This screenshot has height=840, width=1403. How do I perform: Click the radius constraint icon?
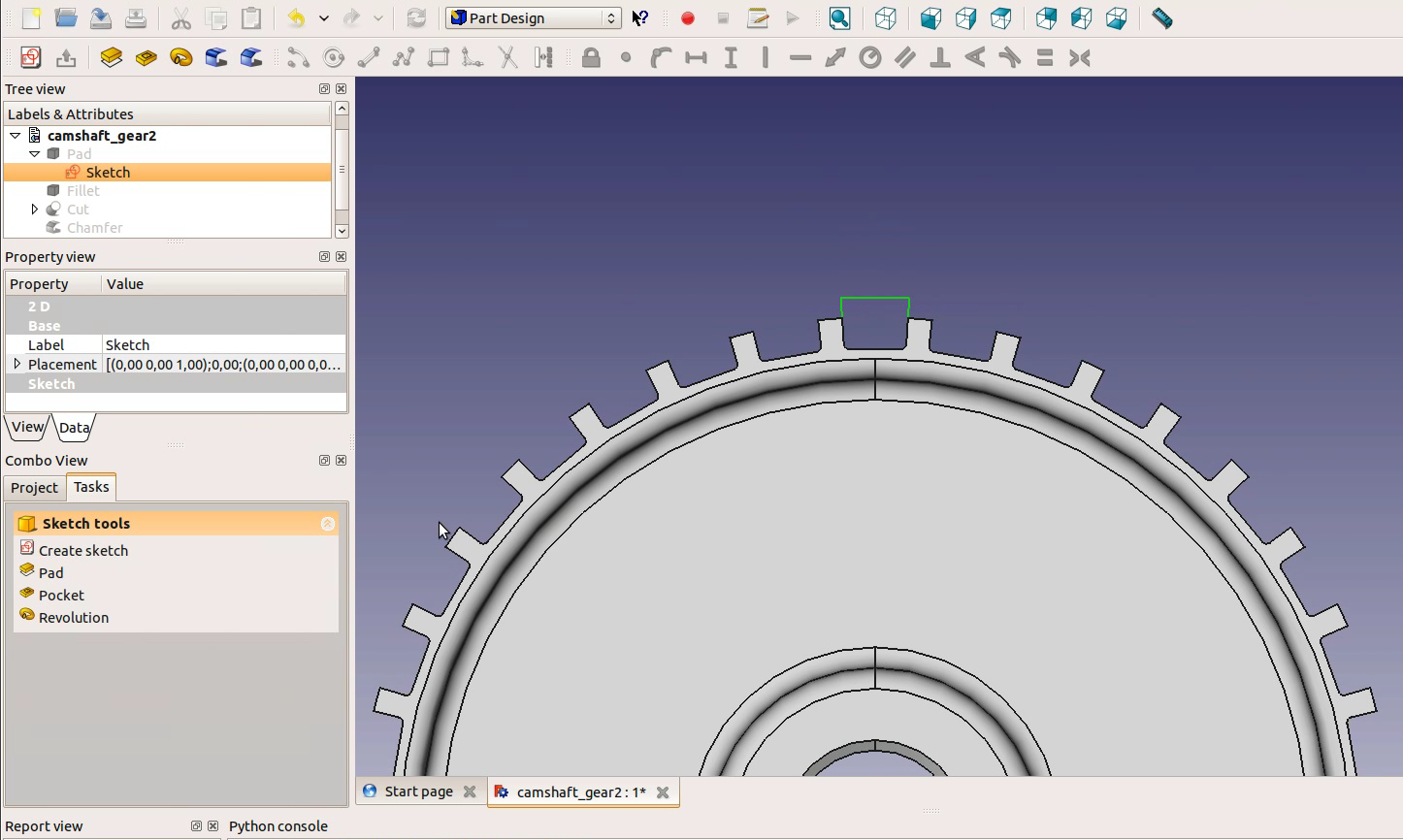[870, 58]
